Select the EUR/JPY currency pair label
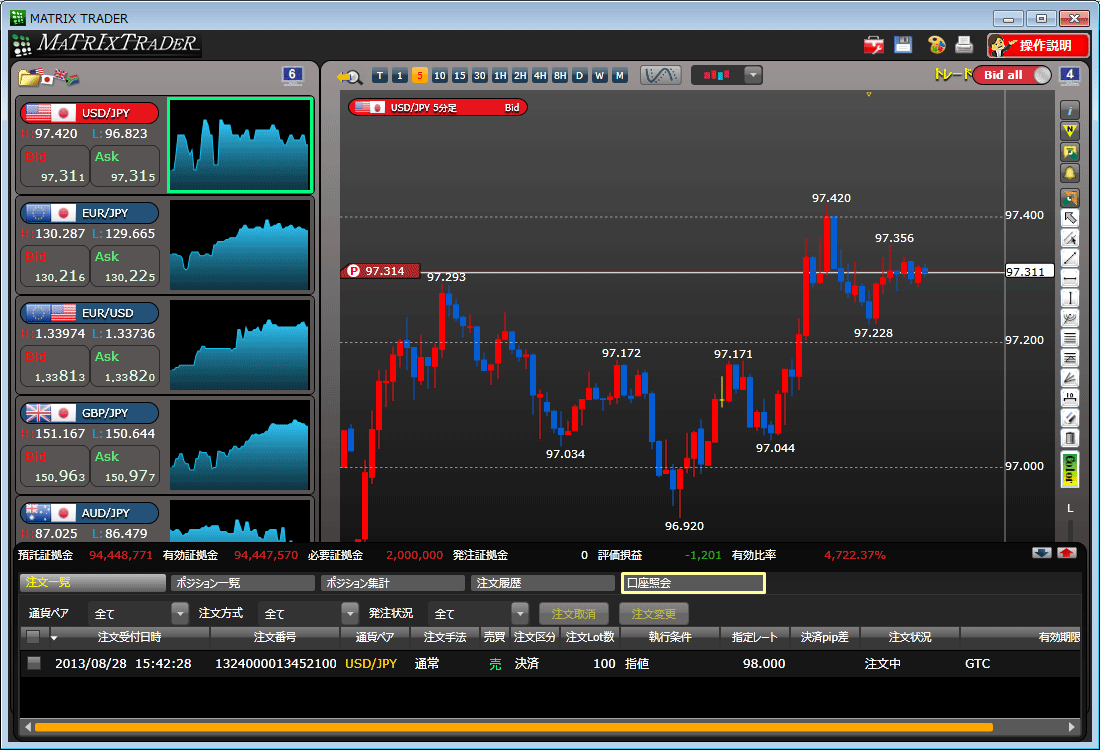 pos(89,213)
